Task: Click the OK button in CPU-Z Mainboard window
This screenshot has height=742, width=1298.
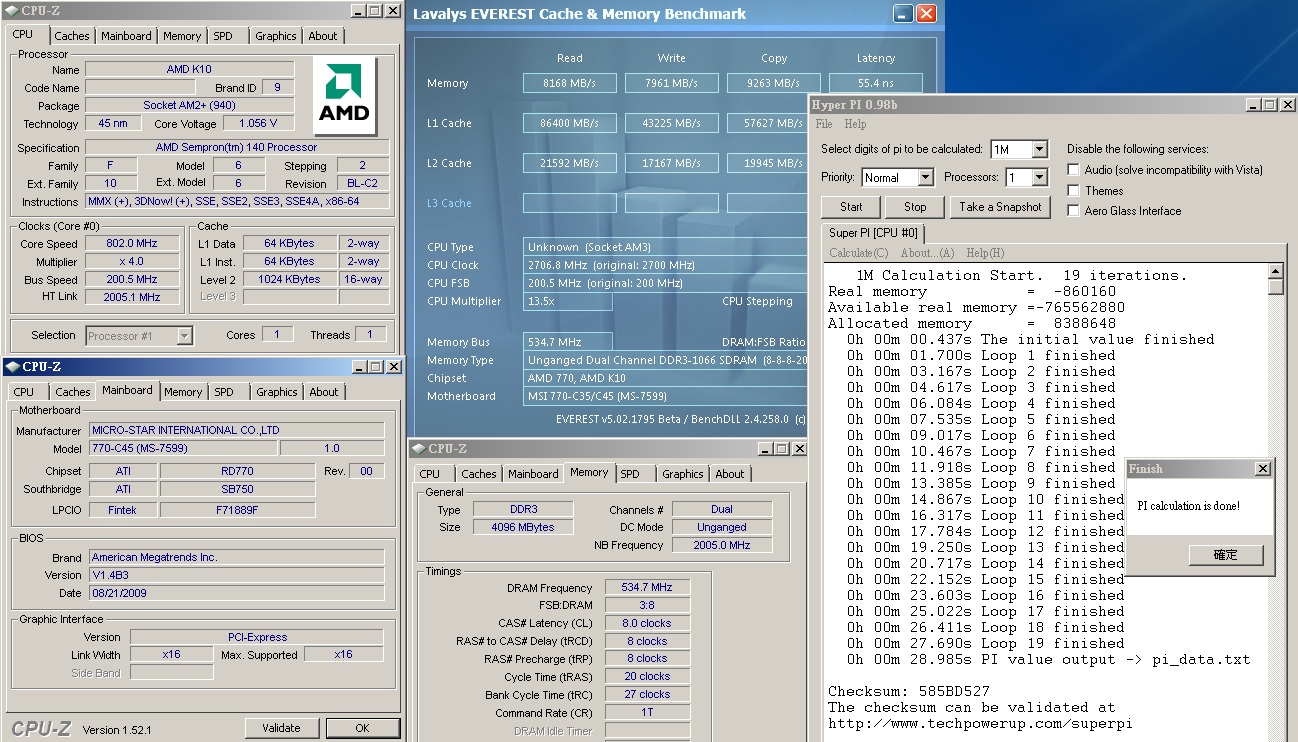Action: coord(363,728)
